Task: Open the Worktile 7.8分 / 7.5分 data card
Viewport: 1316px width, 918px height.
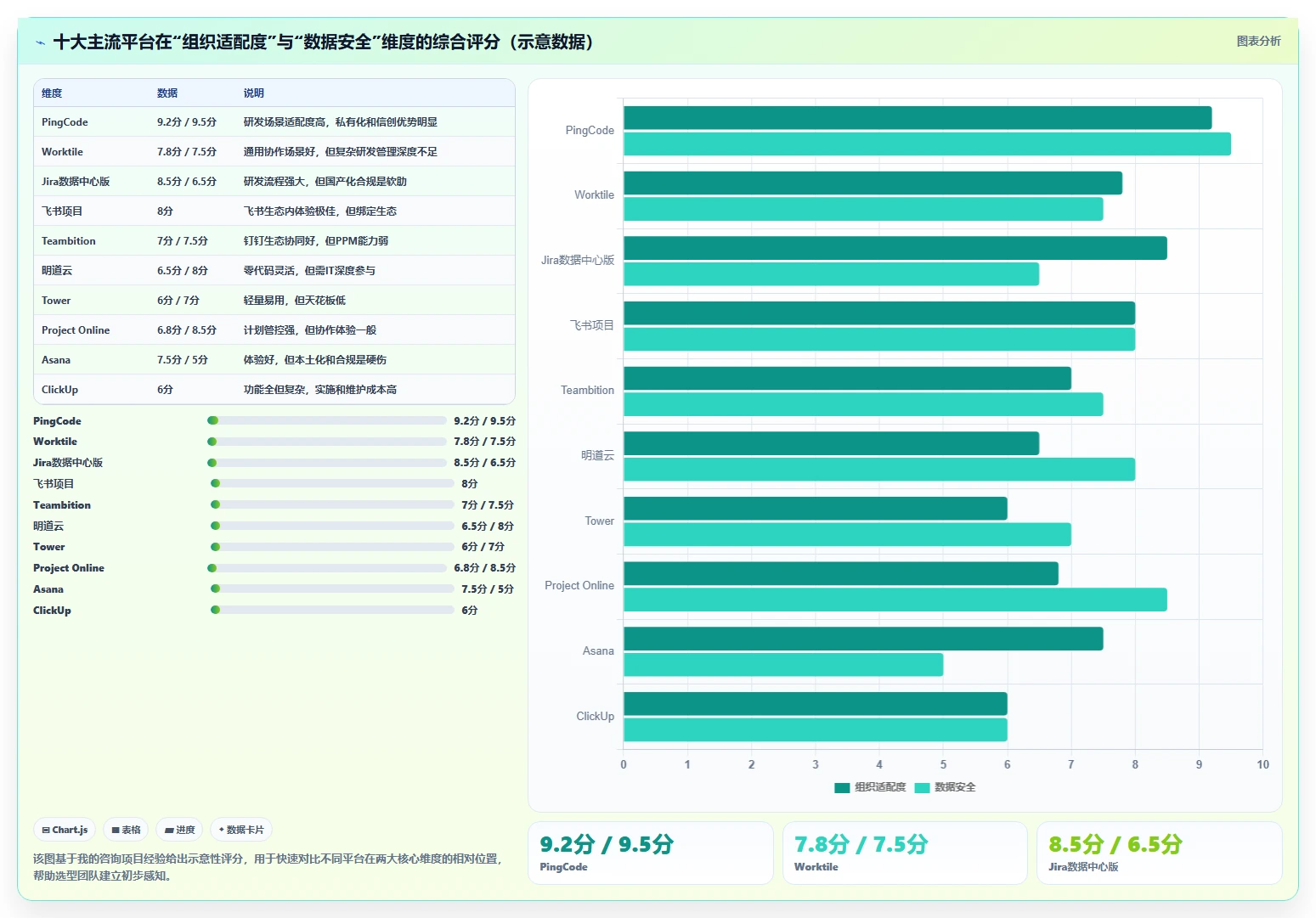Action: tap(905, 853)
